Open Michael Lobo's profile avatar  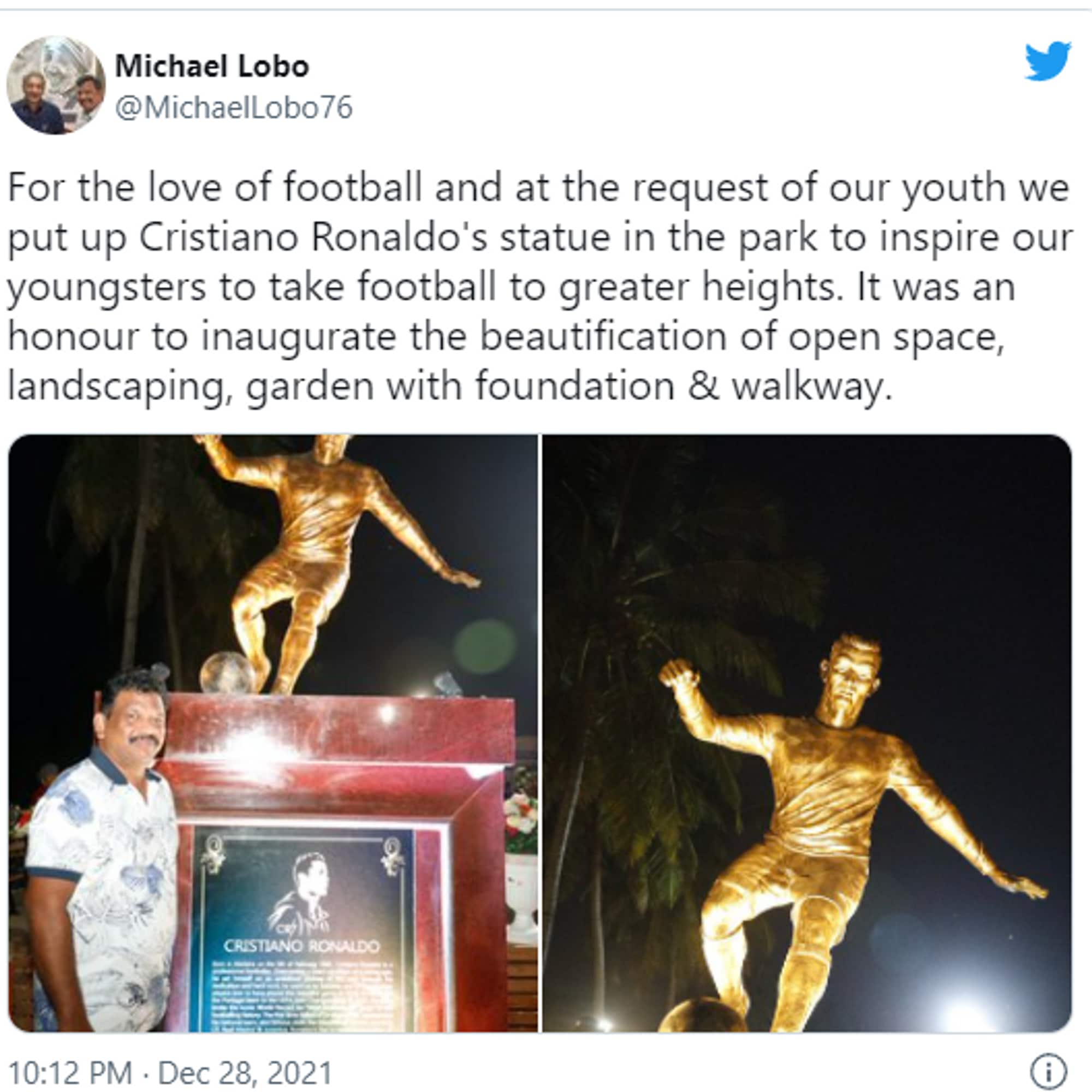click(55, 85)
